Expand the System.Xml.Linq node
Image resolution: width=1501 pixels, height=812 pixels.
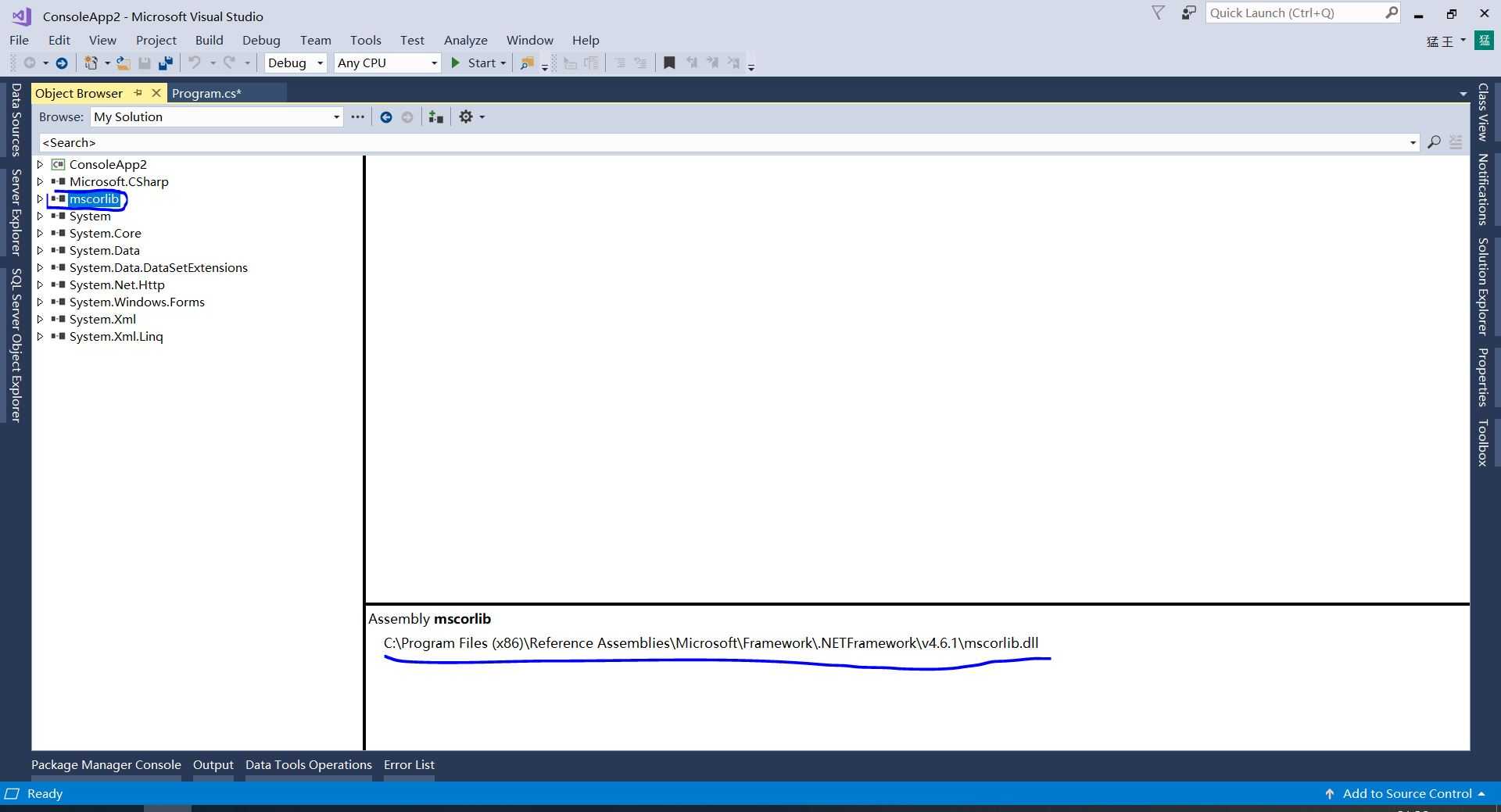40,336
